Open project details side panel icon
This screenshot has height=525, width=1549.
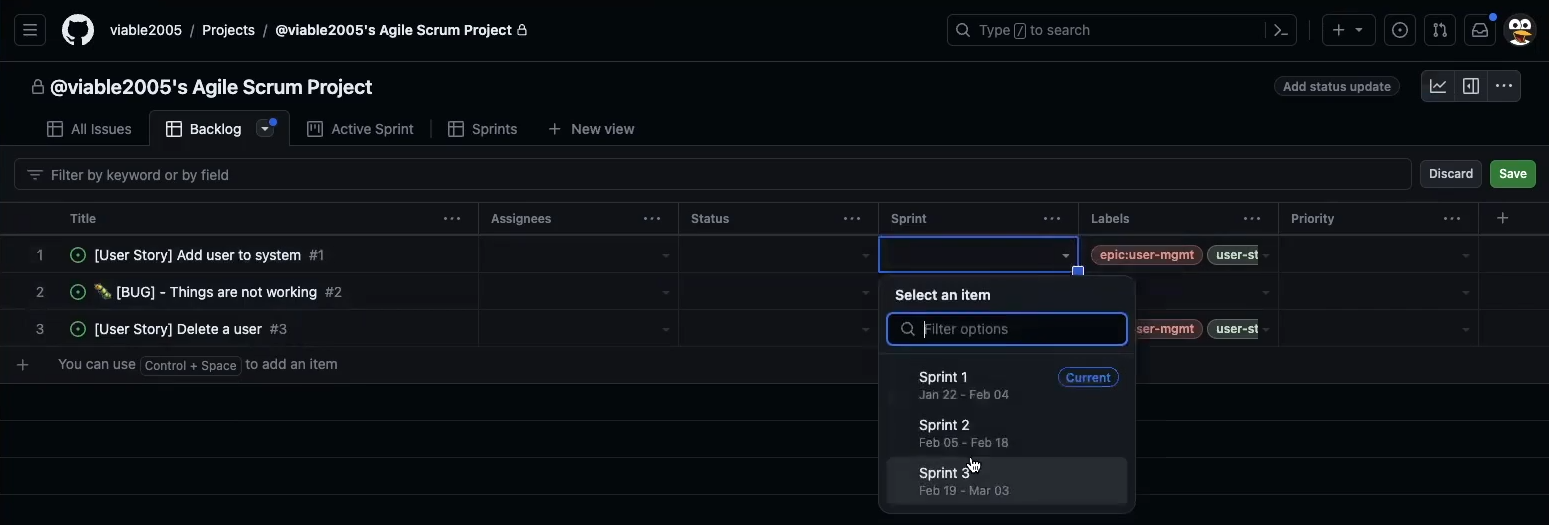[x=1471, y=87]
